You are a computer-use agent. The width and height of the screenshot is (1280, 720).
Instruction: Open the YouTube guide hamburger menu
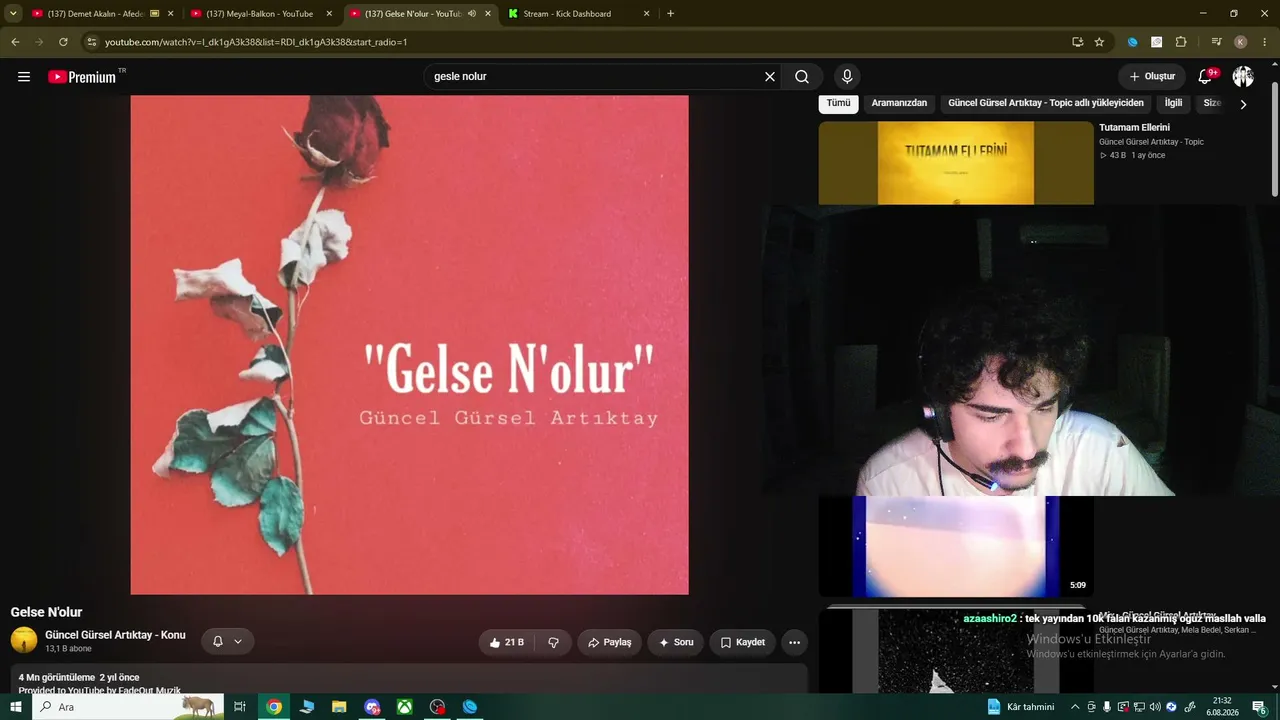[24, 77]
